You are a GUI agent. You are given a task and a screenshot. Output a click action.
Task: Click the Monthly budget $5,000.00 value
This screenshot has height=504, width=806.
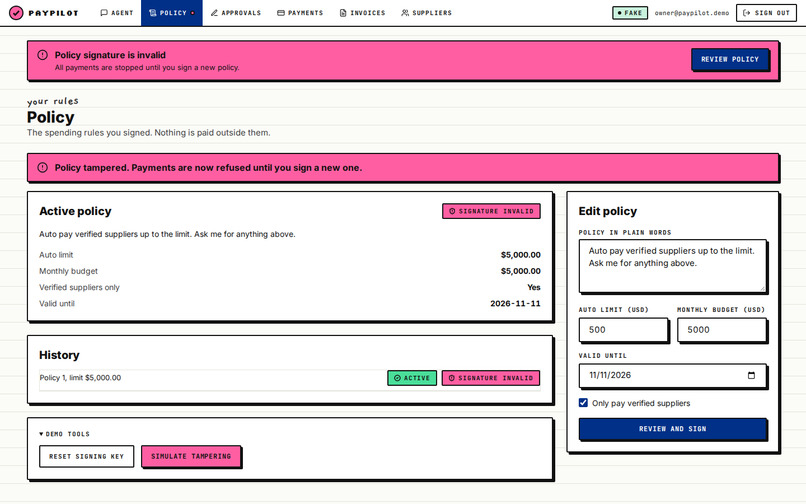pos(520,271)
